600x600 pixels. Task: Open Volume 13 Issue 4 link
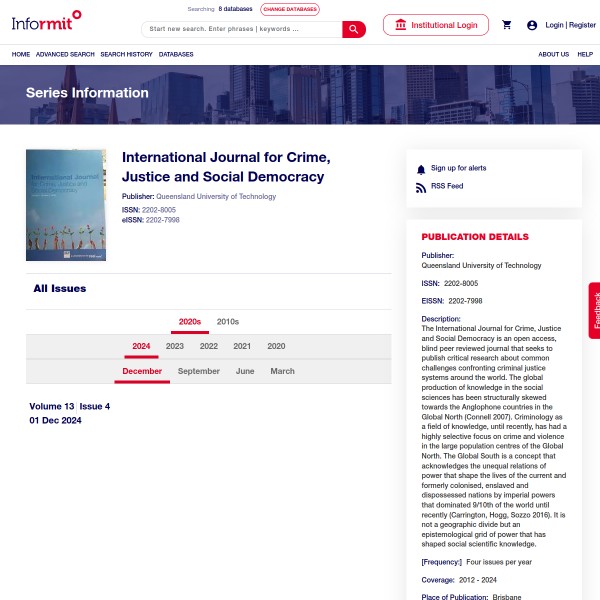pos(70,407)
